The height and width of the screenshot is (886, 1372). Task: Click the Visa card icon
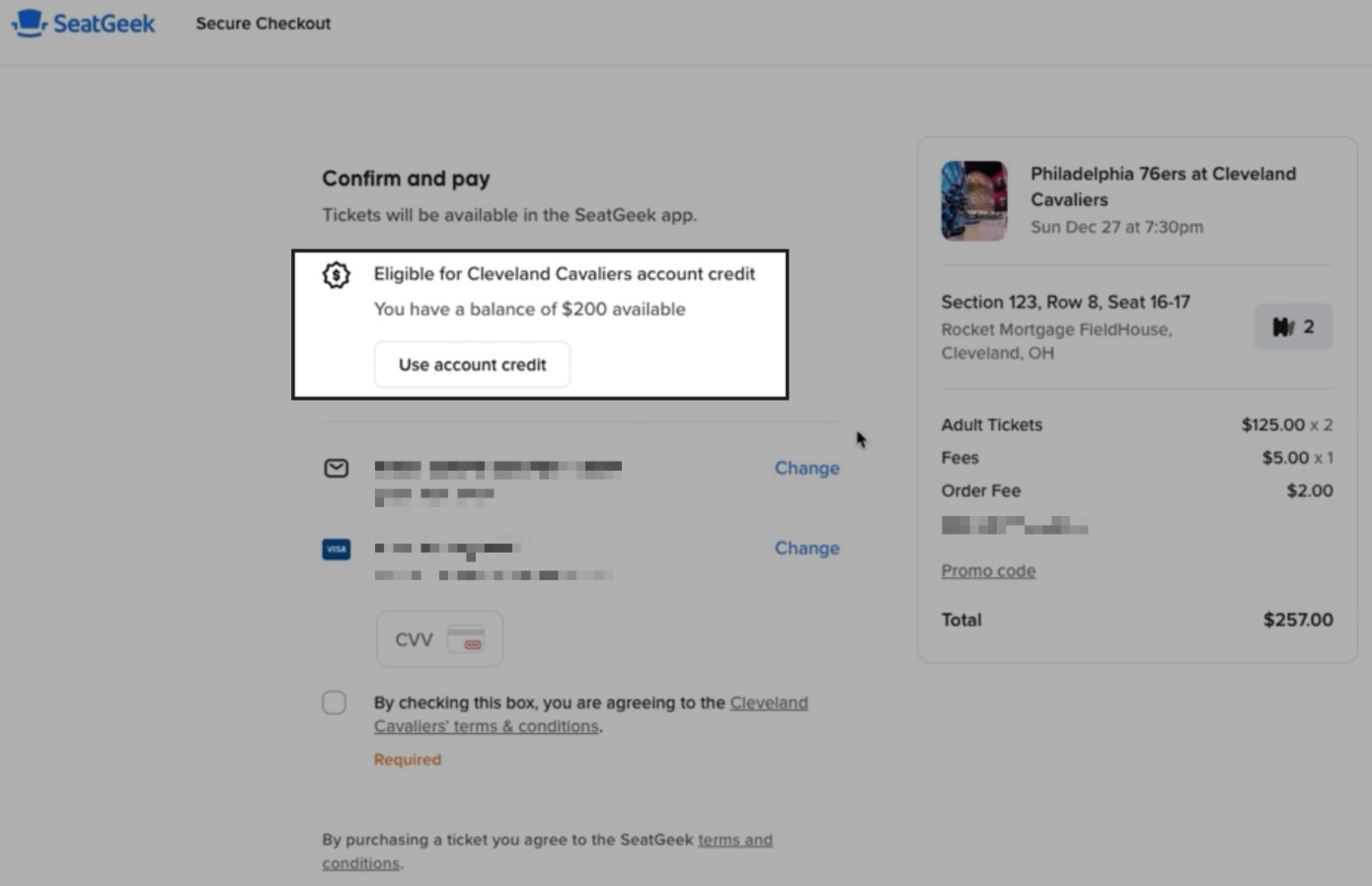point(337,549)
